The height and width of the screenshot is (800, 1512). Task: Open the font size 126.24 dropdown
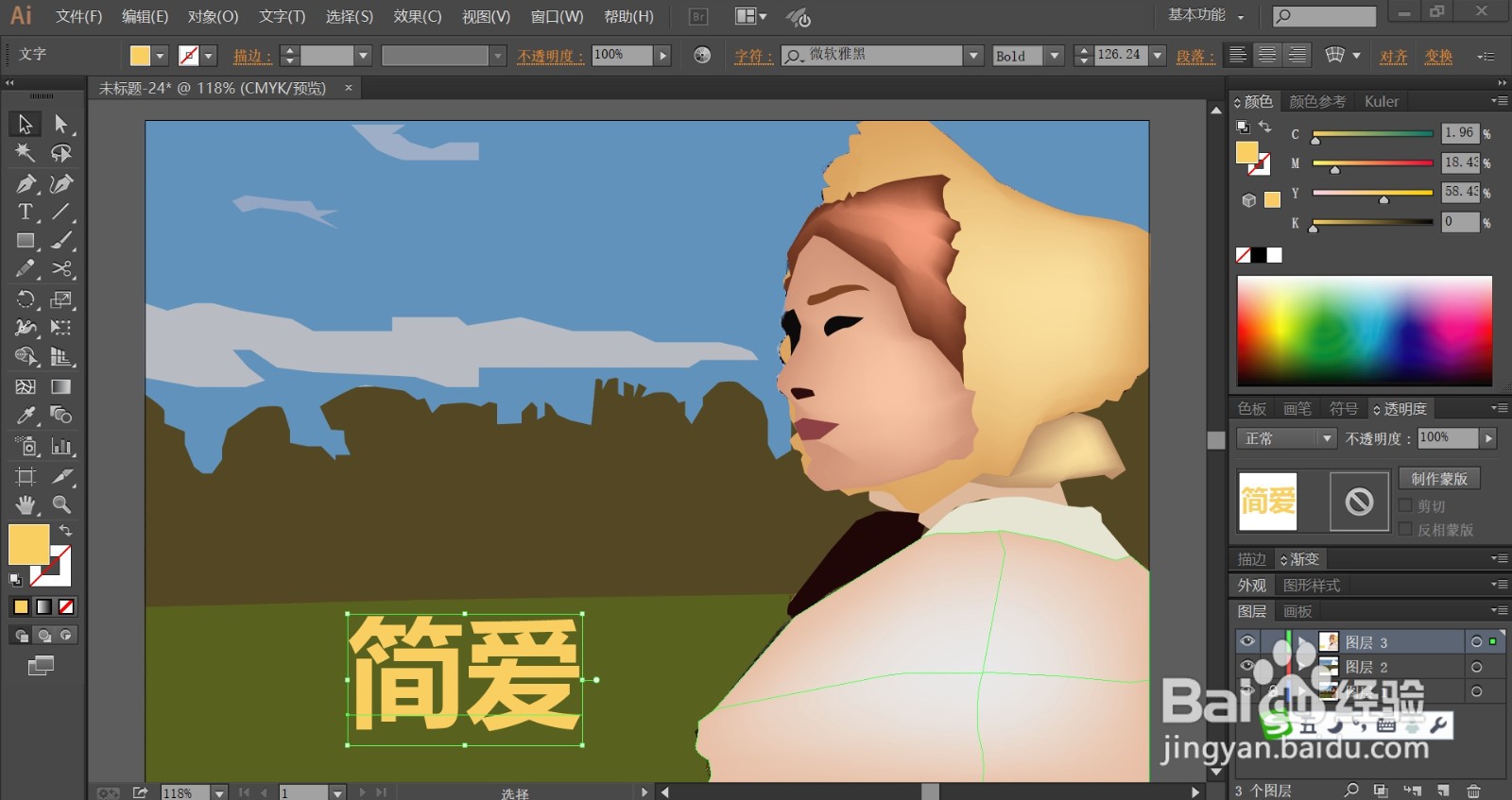click(x=1157, y=56)
